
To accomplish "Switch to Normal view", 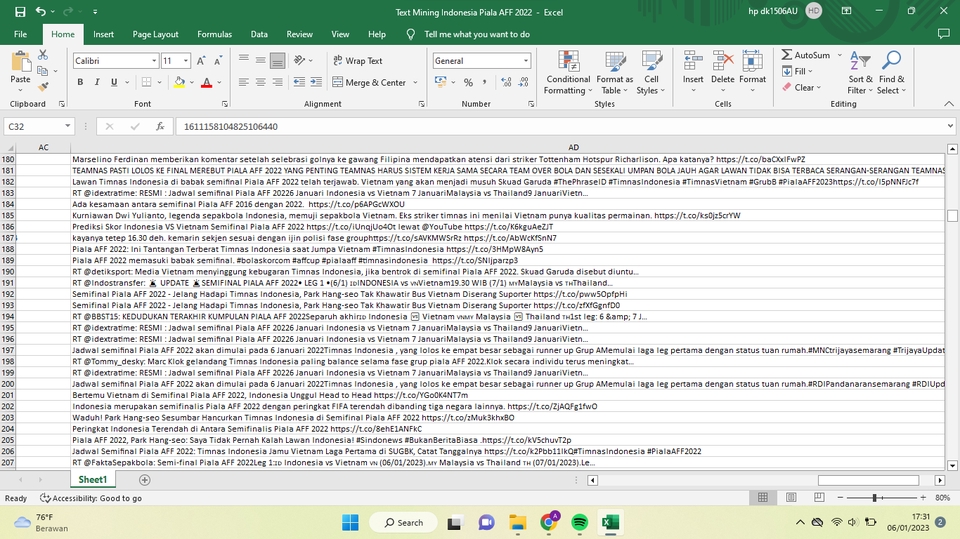I will [x=763, y=497].
